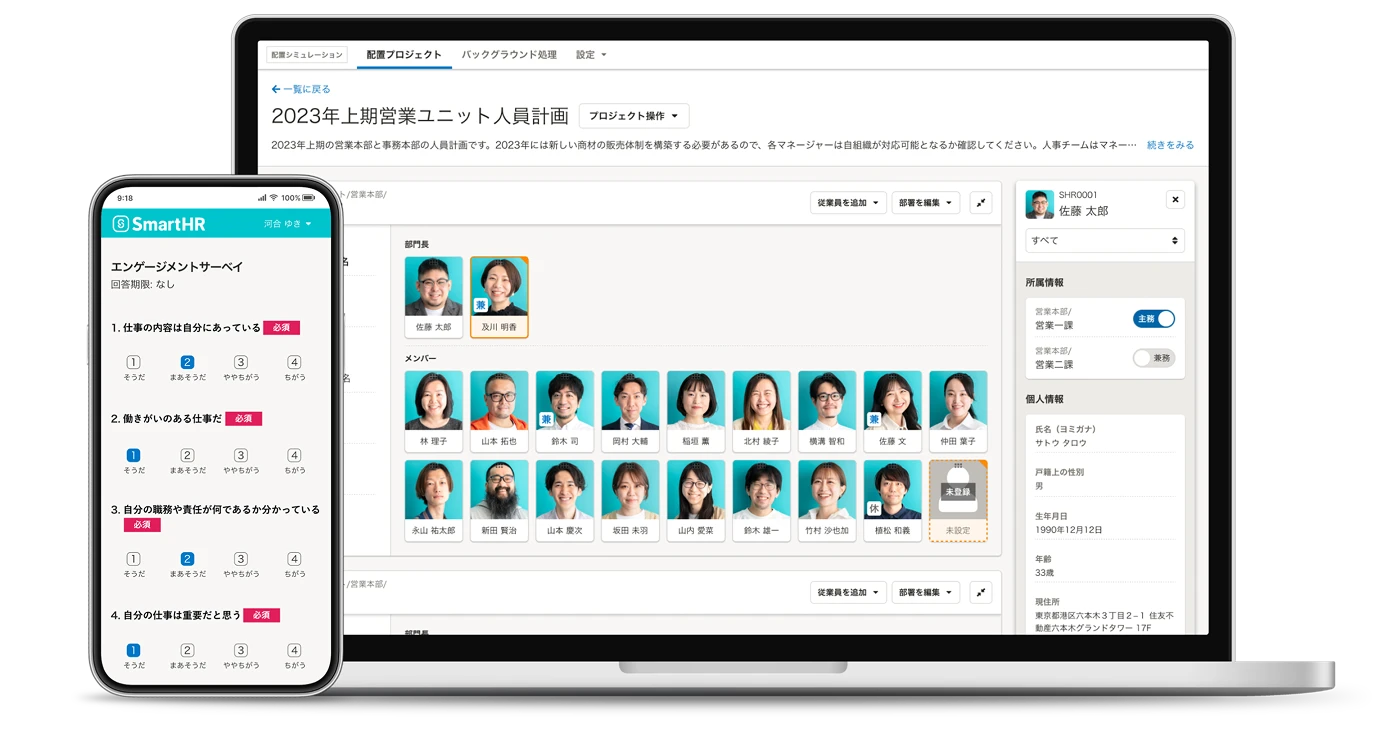Screen dimensions: 1390x730
Task: Click the 配置シミュレーション label
Action: (x=306, y=55)
